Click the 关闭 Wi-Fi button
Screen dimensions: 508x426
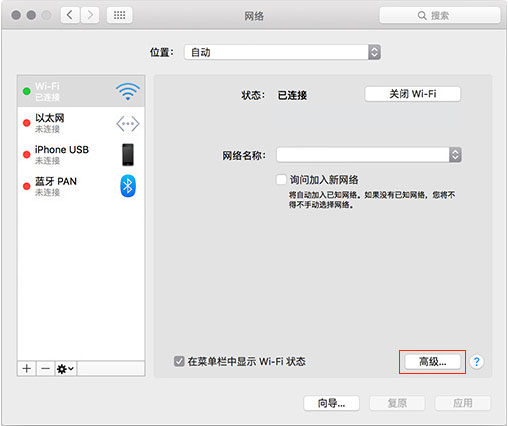pos(413,94)
